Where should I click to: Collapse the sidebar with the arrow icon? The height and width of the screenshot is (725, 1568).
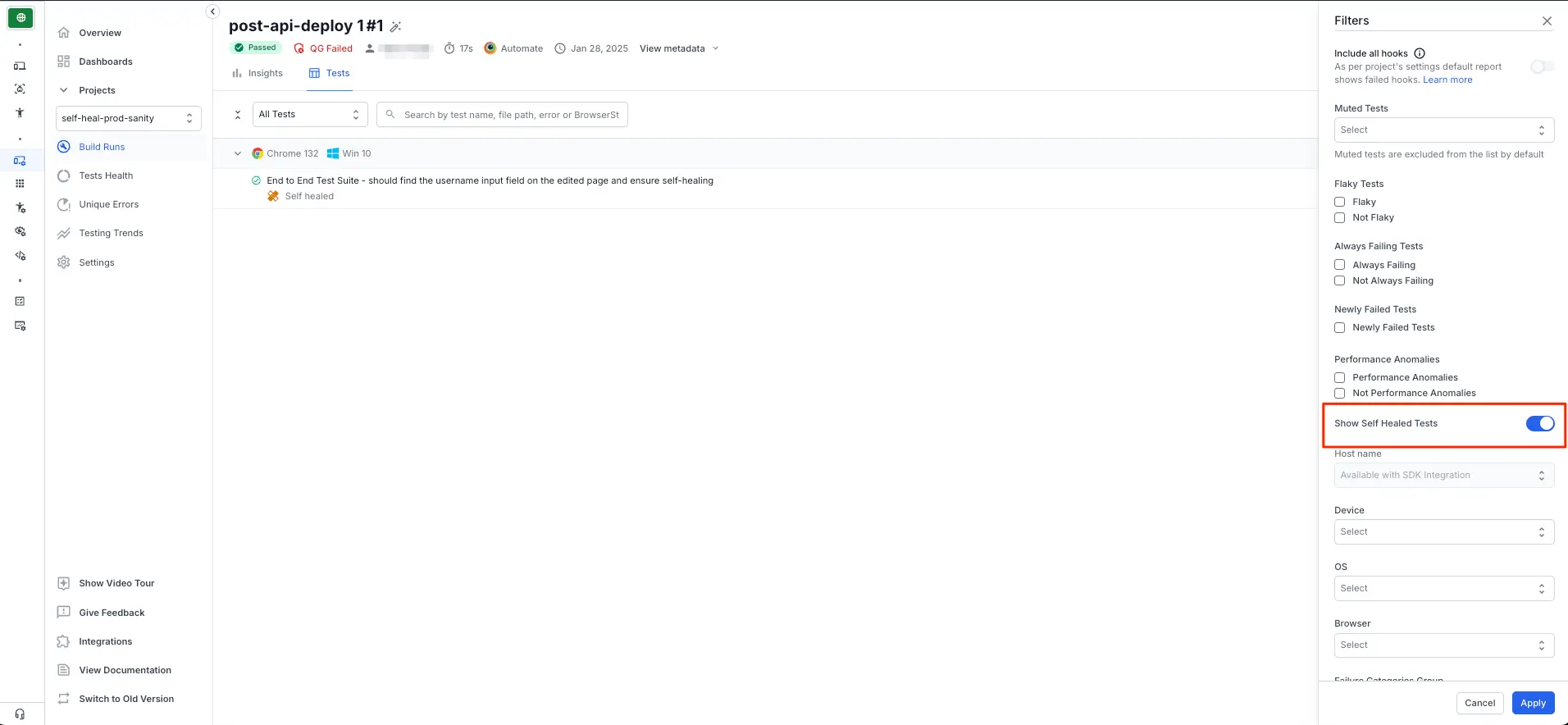coord(212,11)
